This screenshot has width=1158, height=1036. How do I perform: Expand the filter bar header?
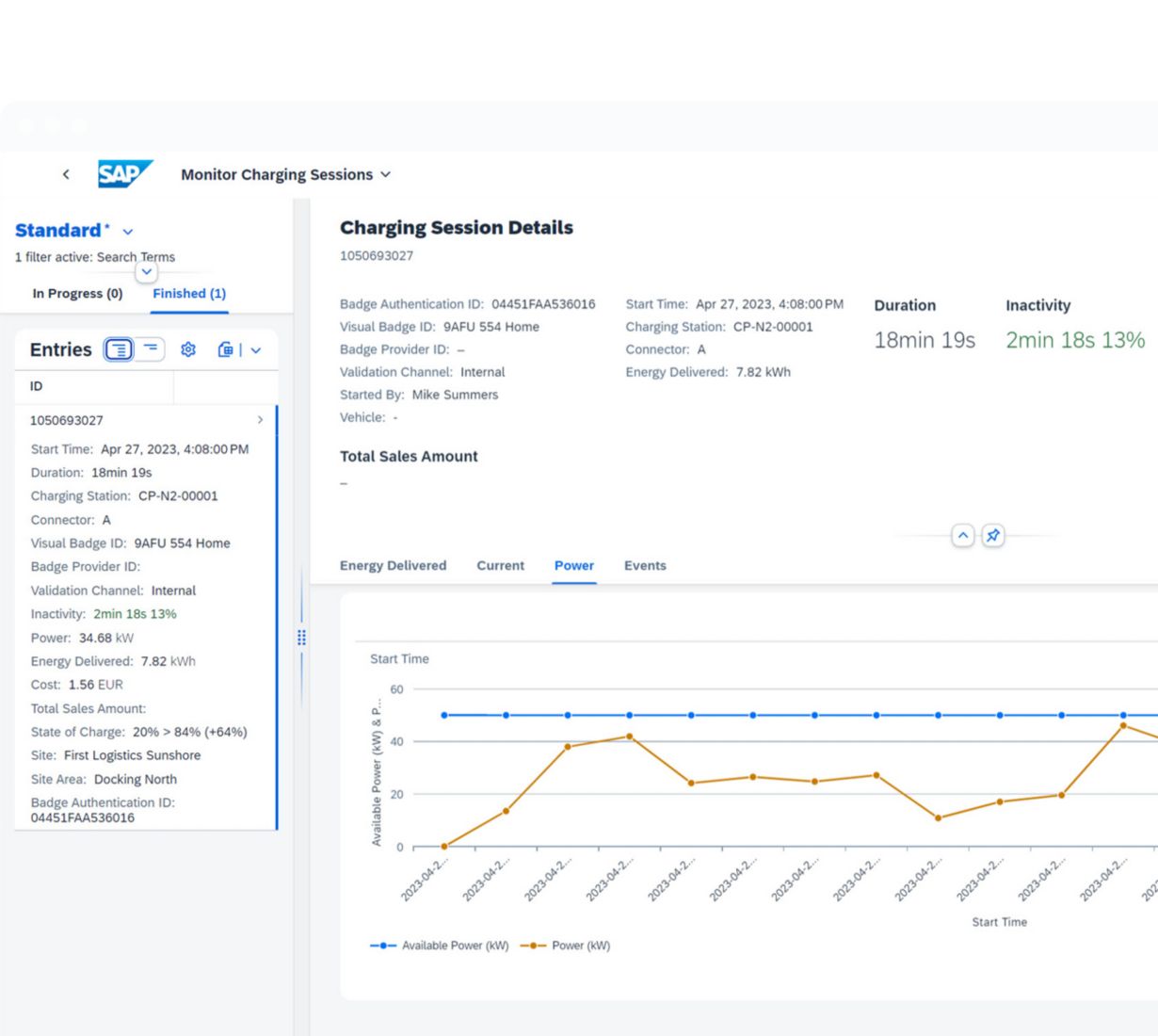click(146, 272)
